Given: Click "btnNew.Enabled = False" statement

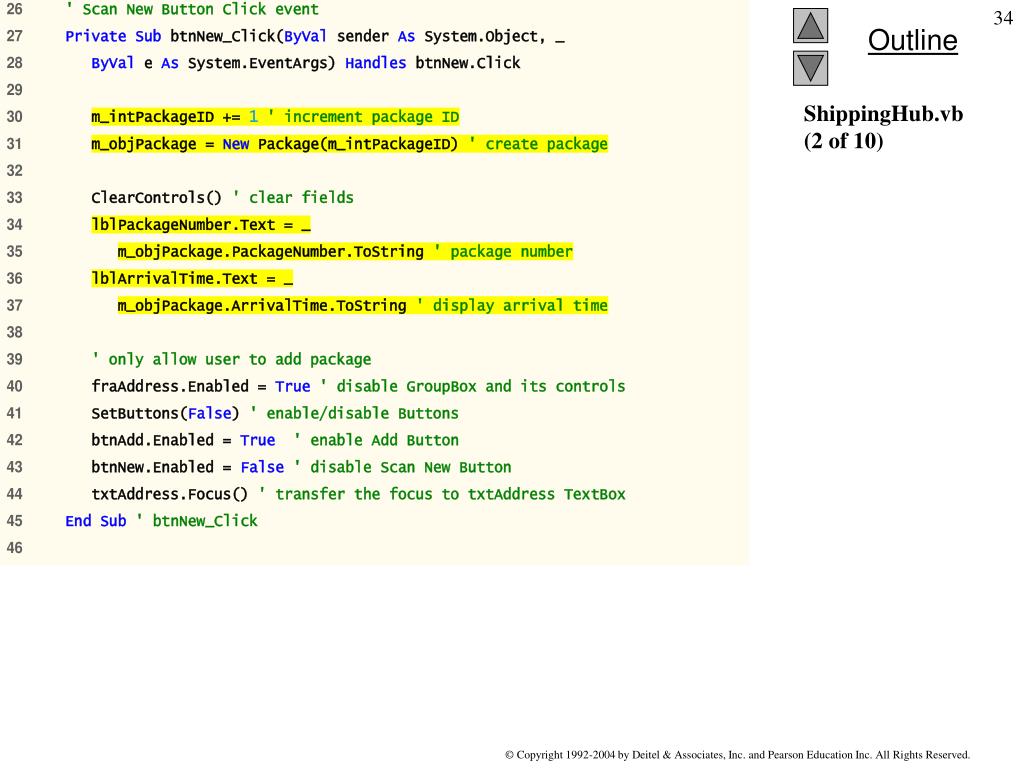Looking at the screenshot, I should coord(187,467).
